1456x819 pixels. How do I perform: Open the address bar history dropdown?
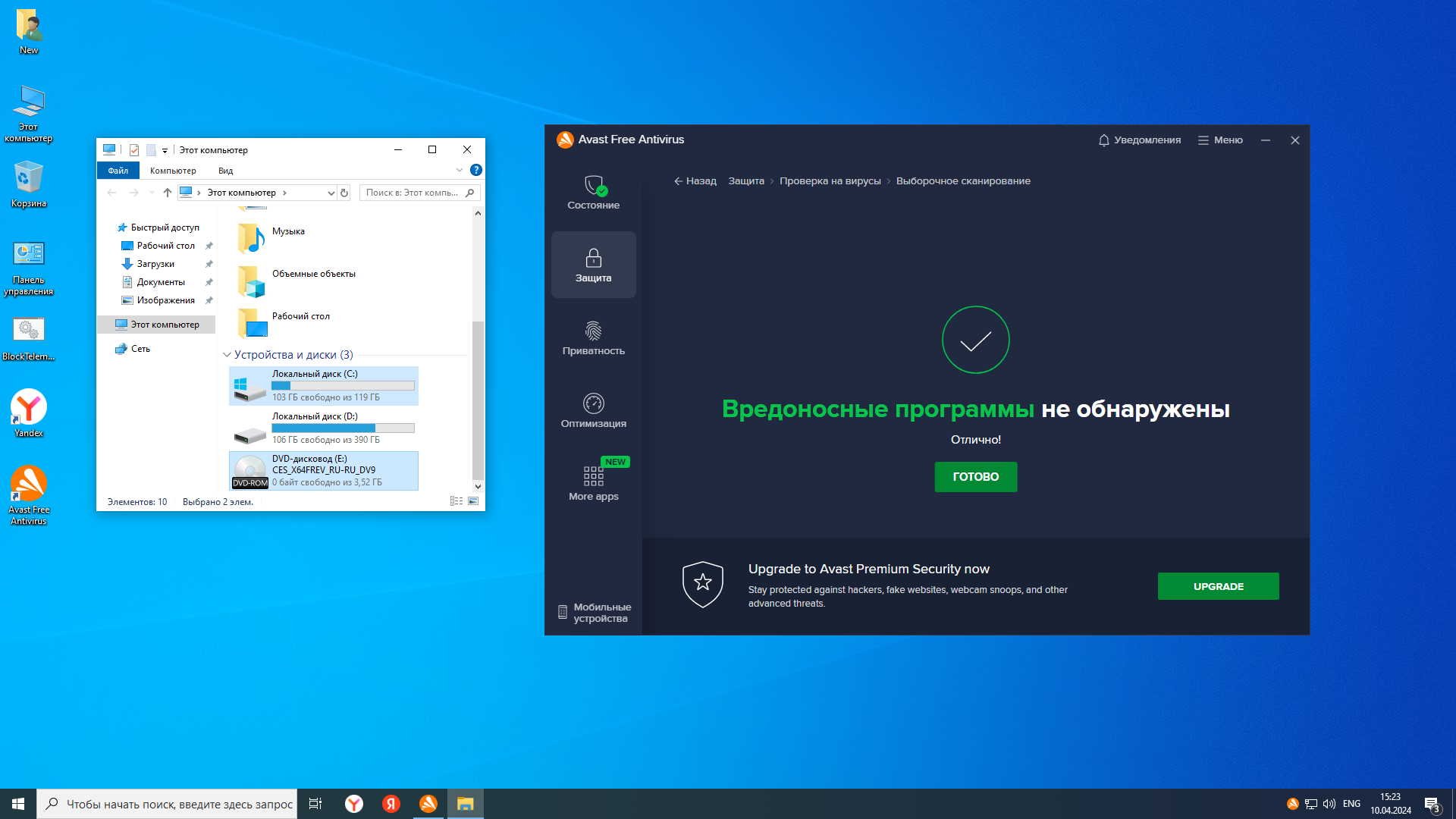(331, 193)
